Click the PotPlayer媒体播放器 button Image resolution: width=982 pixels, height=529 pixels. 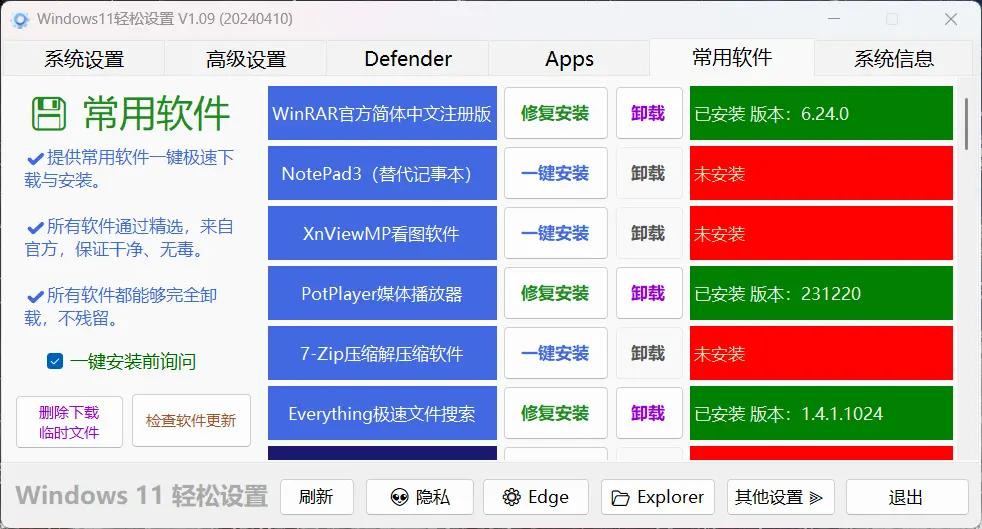[x=382, y=294]
